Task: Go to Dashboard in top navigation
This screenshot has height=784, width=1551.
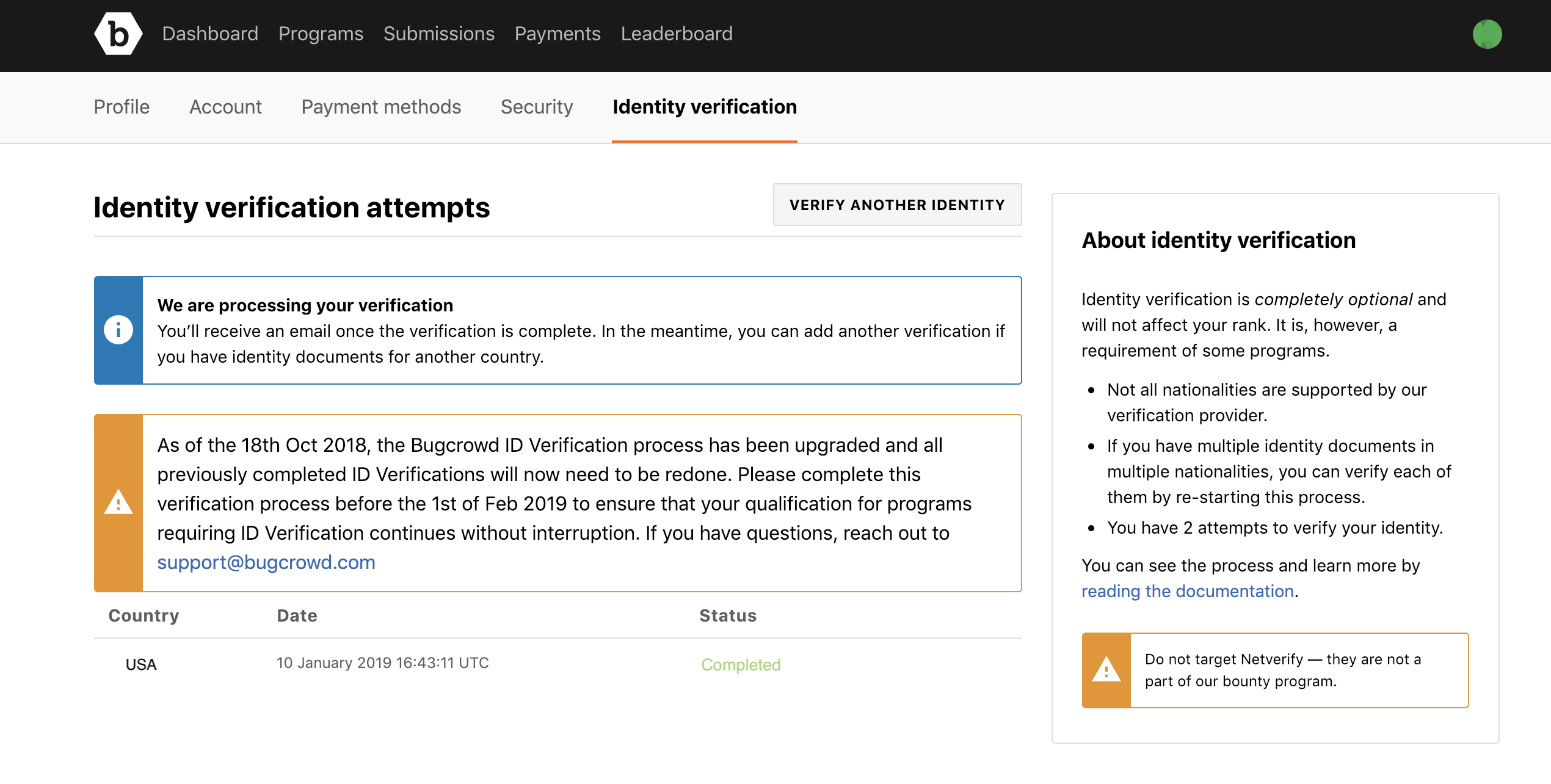Action: [210, 34]
